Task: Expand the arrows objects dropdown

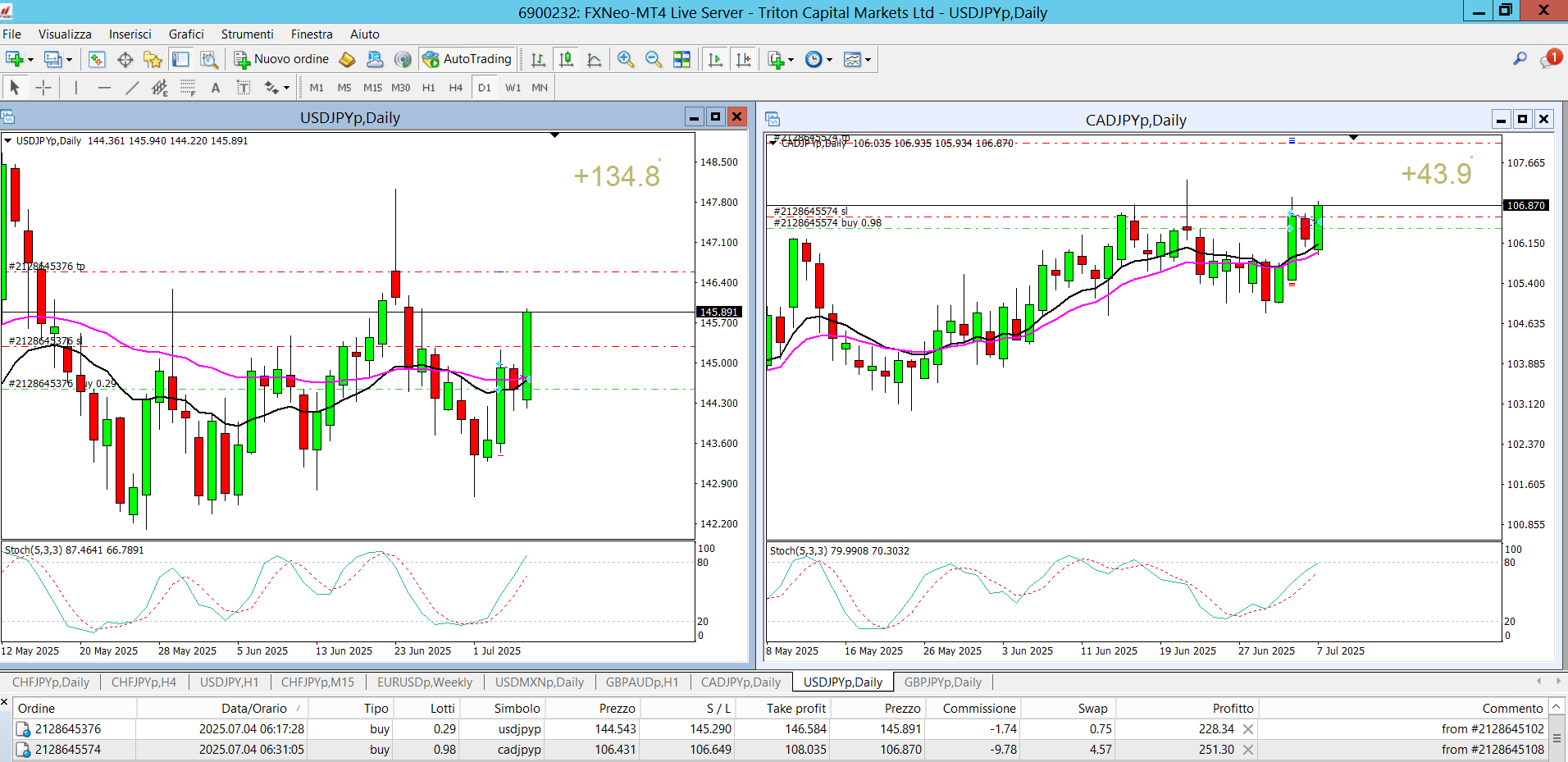Action: click(x=286, y=89)
